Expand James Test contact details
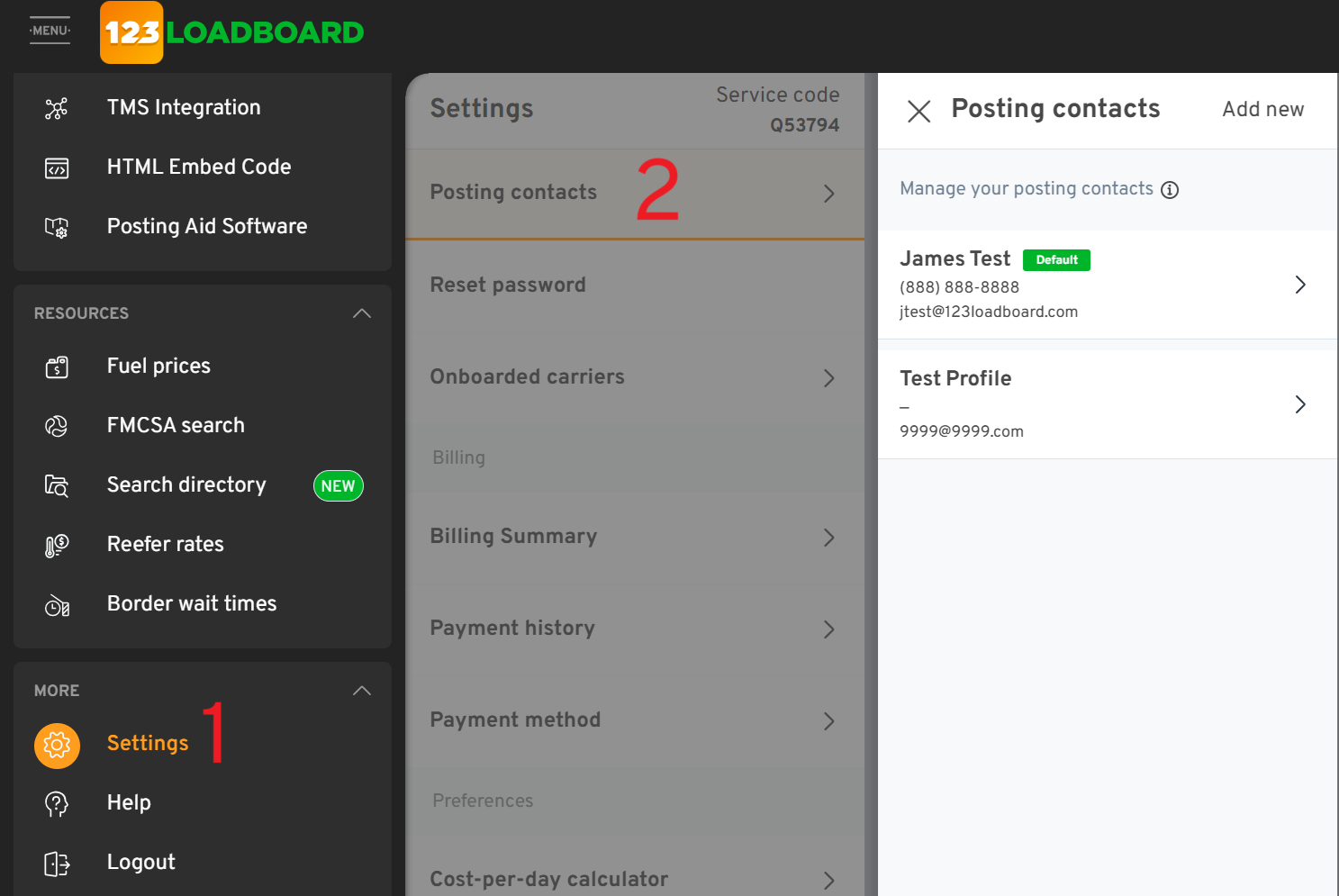This screenshot has width=1339, height=896. pyautogui.click(x=1299, y=285)
